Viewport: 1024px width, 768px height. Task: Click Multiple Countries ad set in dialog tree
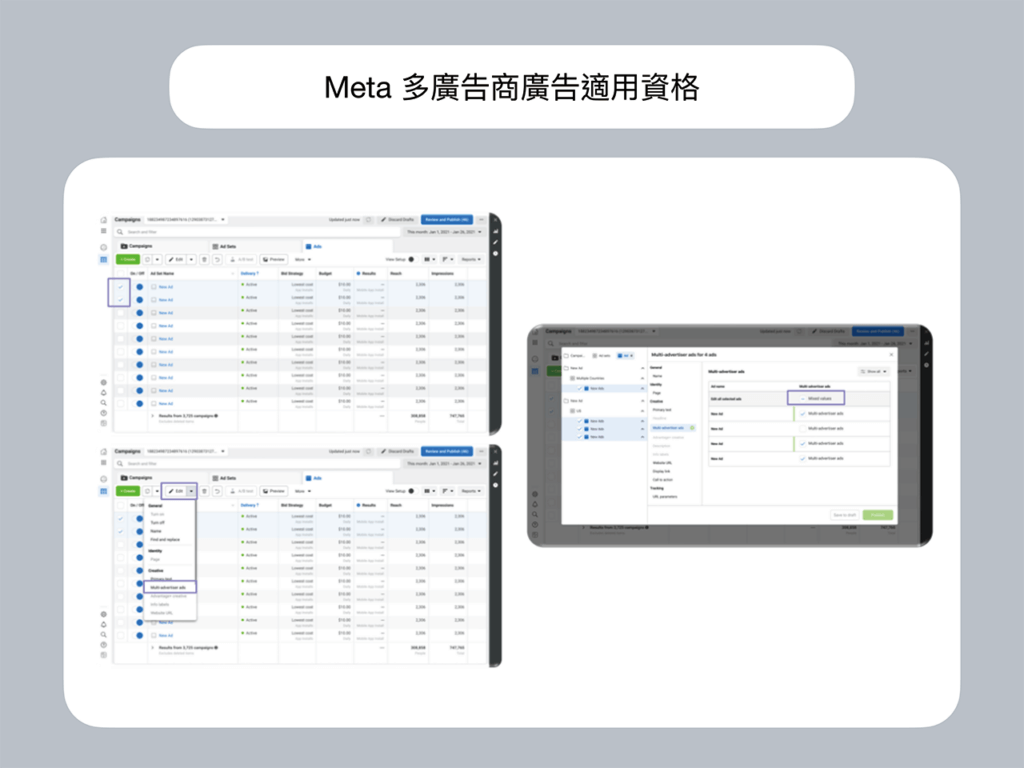click(x=590, y=378)
